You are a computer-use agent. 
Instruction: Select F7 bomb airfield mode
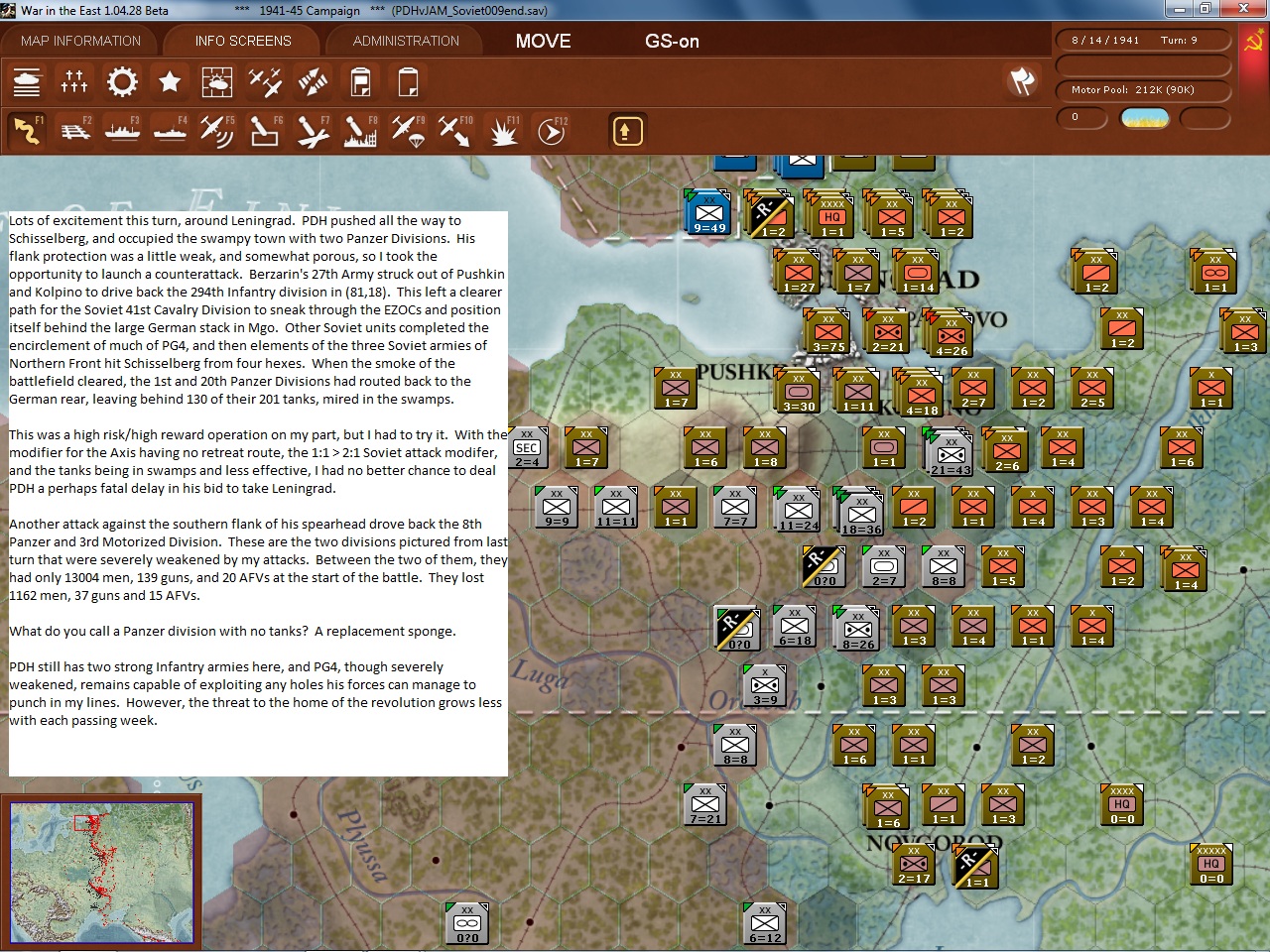click(x=313, y=131)
